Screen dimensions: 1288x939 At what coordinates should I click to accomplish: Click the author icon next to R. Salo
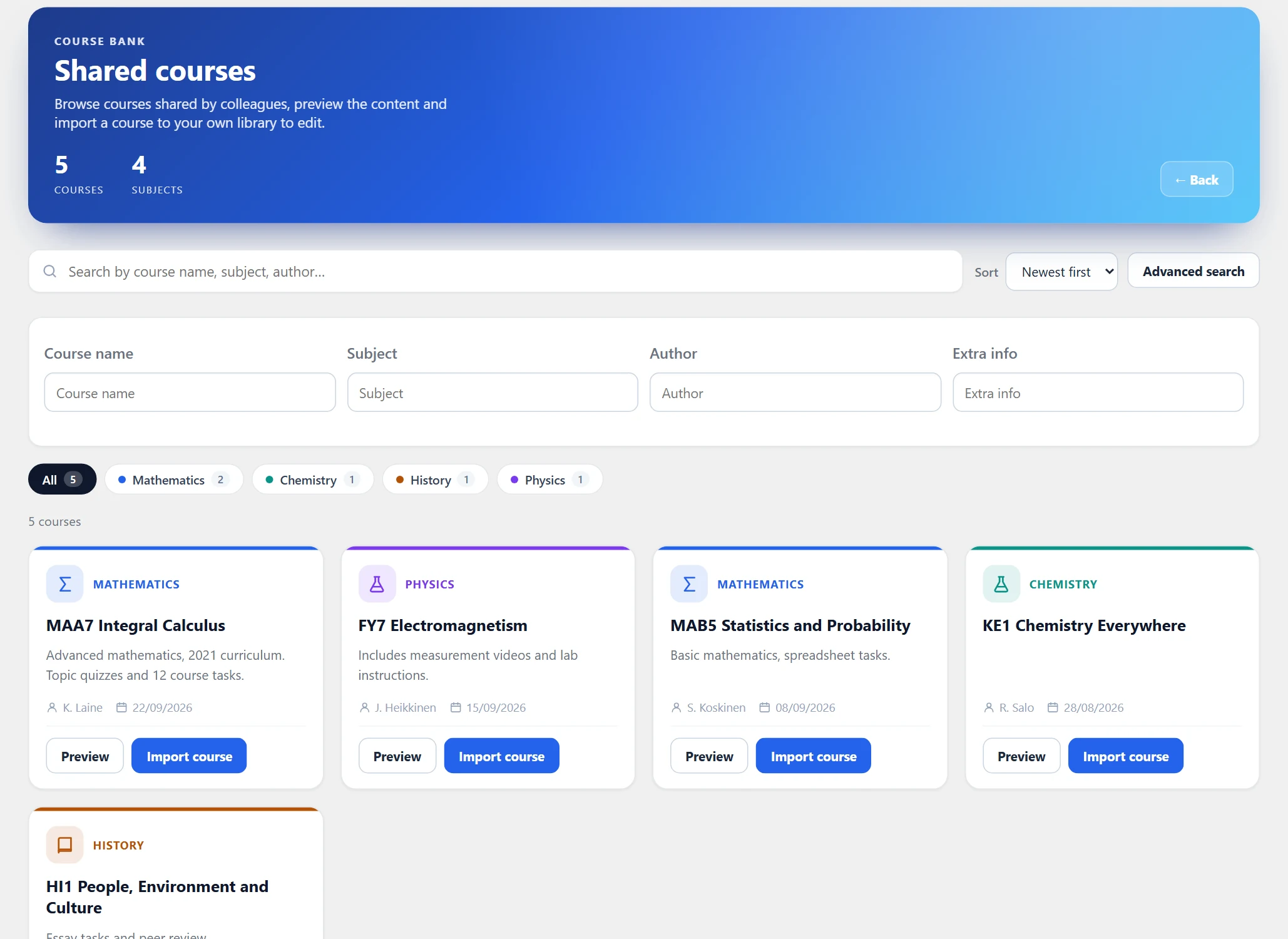(988, 707)
